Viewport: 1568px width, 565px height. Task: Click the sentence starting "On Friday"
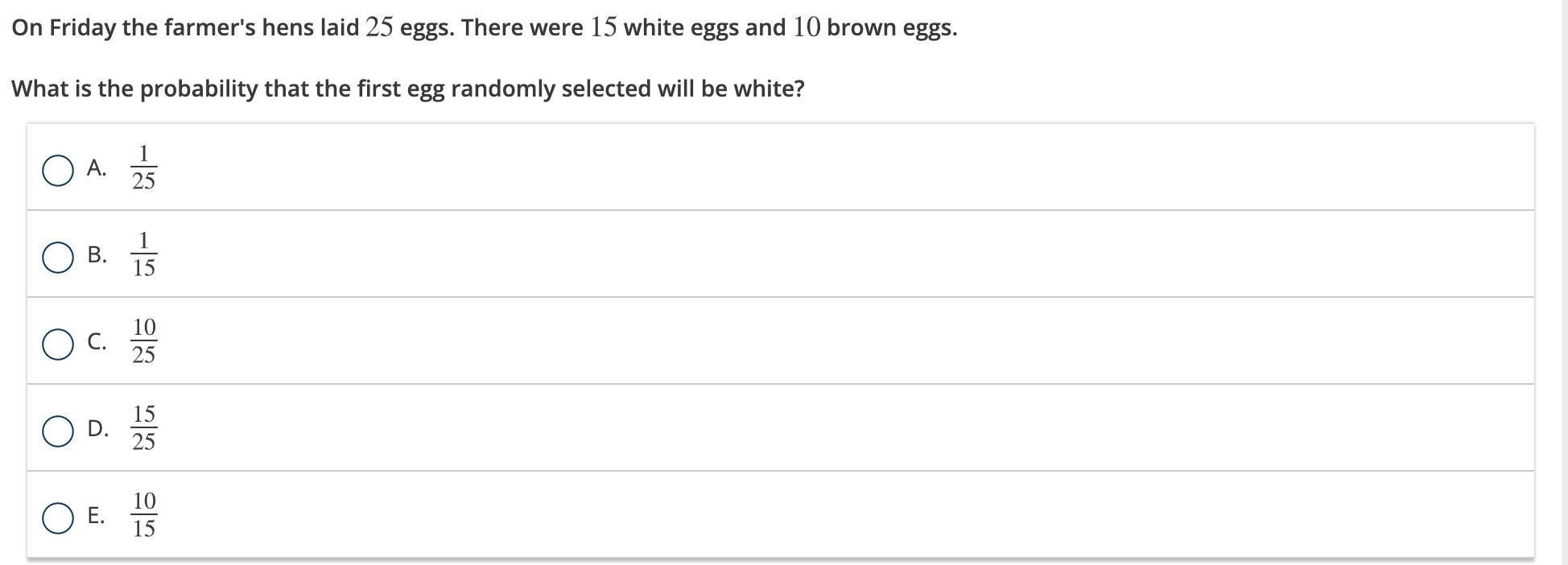click(x=483, y=28)
